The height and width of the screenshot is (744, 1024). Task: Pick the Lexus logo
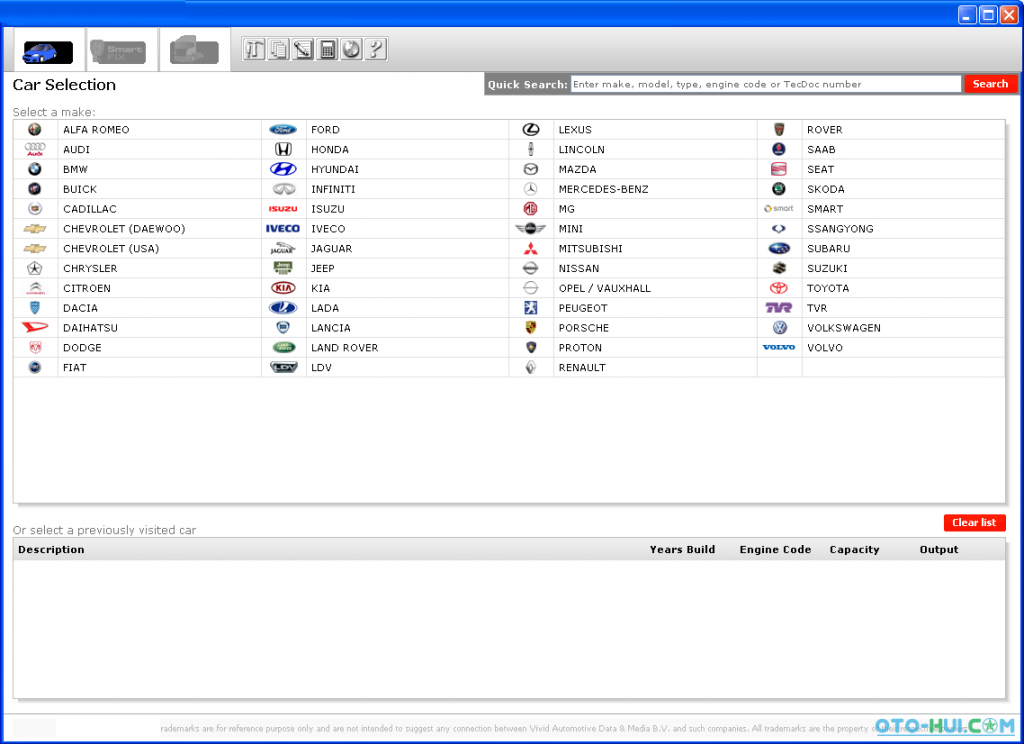[531, 129]
